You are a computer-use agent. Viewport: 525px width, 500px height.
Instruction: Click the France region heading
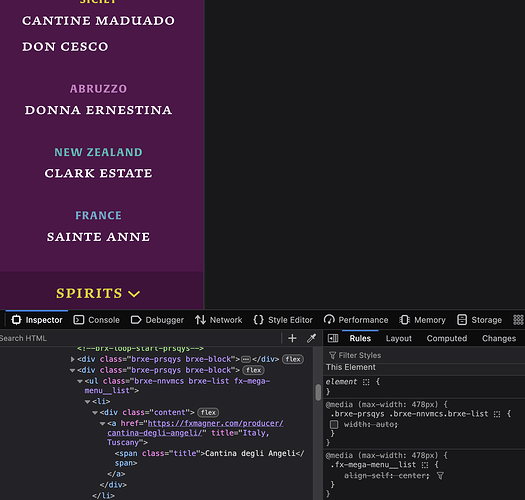tap(98, 216)
